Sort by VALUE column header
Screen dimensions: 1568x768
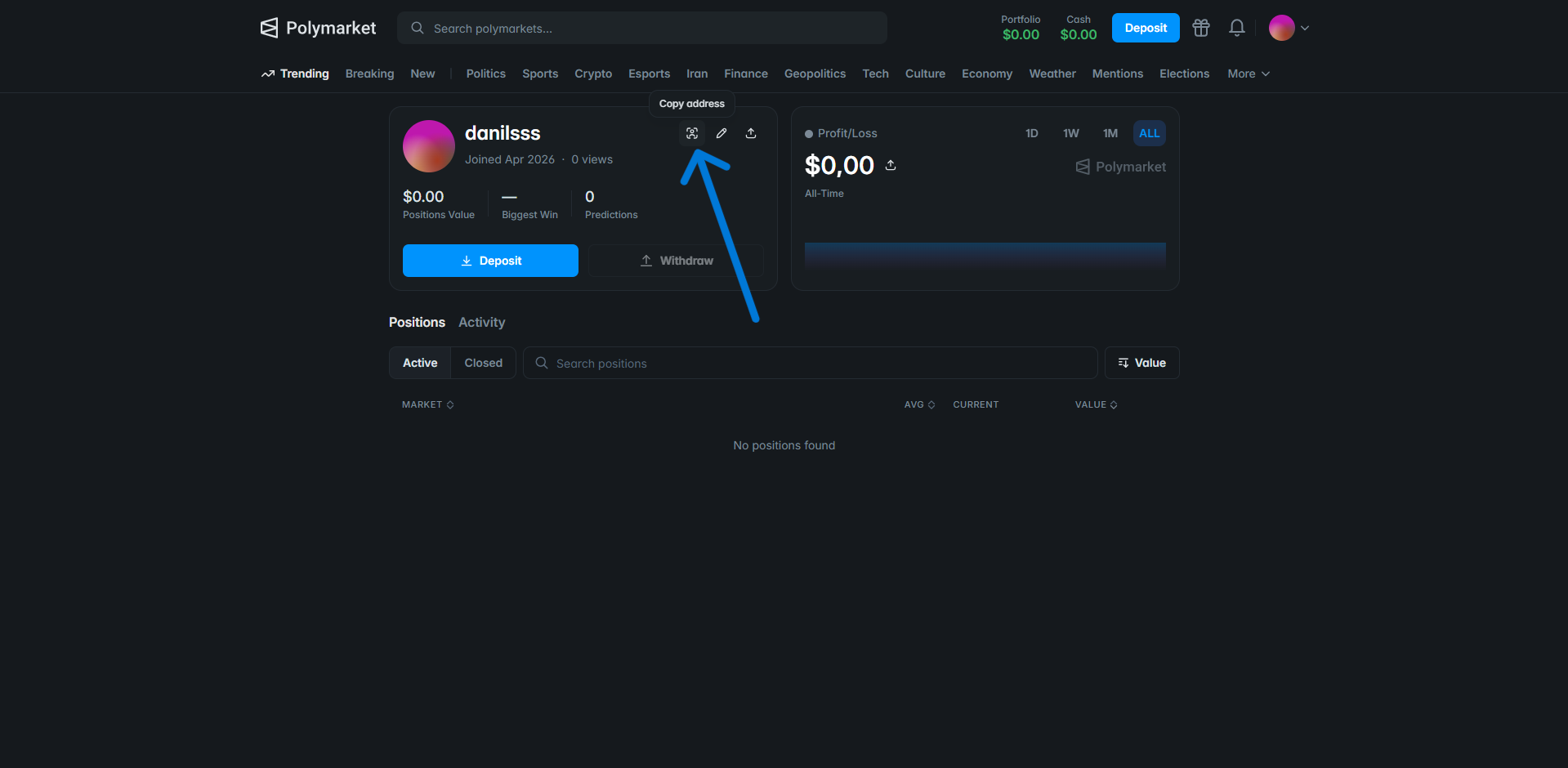1097,404
